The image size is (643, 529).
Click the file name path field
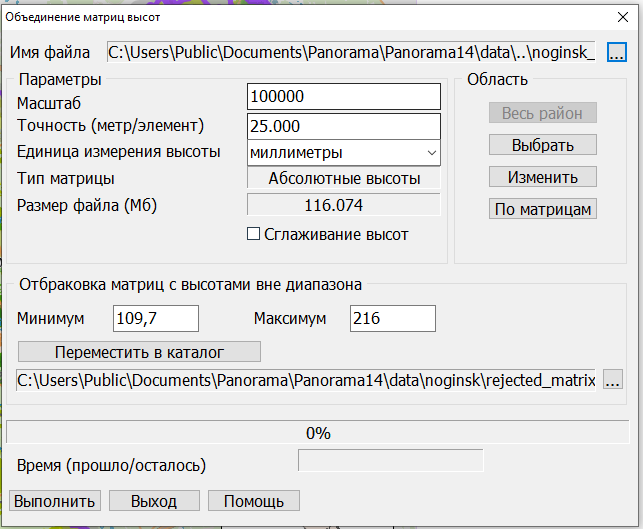[x=351, y=52]
